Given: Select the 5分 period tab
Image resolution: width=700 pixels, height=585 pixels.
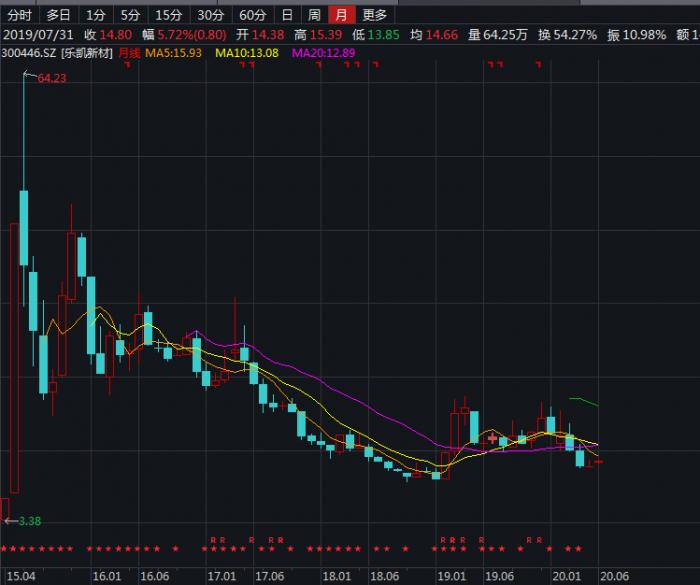Looking at the screenshot, I should (x=130, y=14).
